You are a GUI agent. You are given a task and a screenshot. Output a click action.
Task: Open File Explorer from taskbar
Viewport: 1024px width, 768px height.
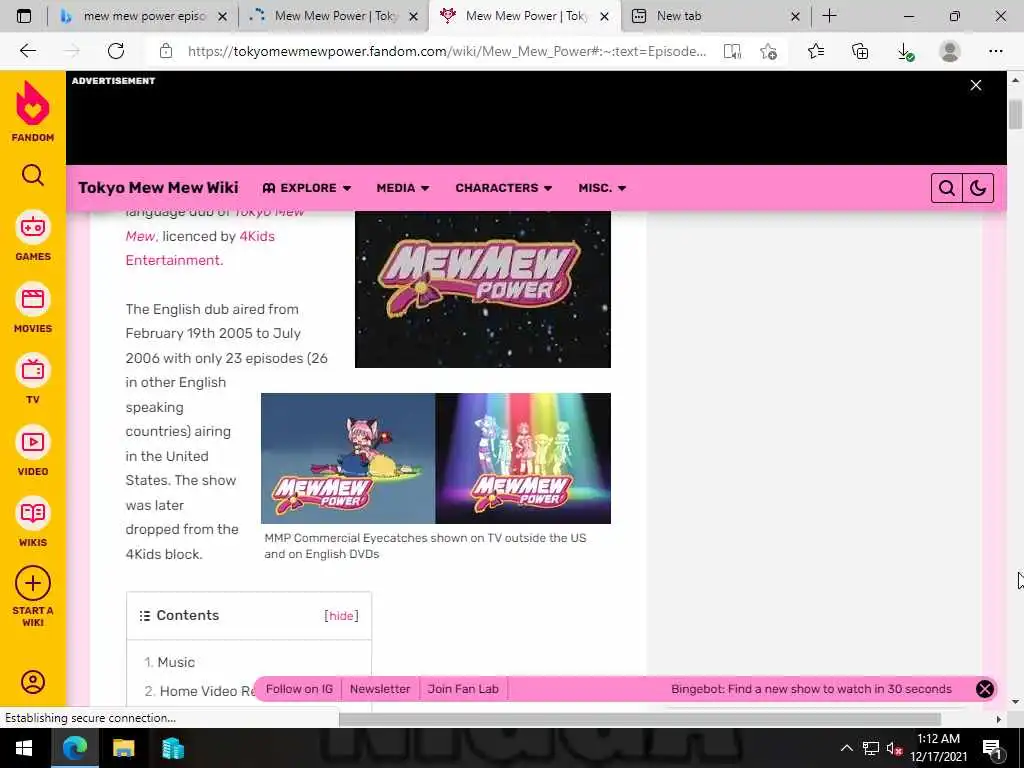[x=123, y=748]
